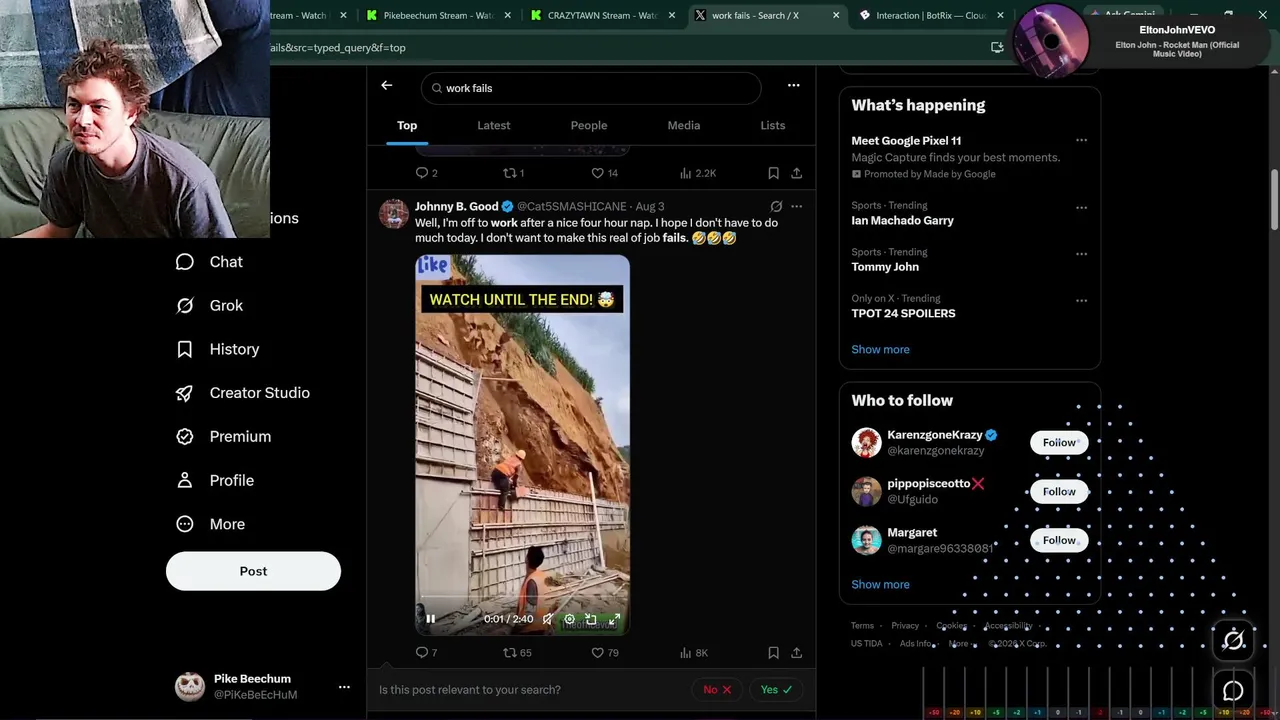Pause the work fails video
The image size is (1280, 720).
tap(431, 619)
